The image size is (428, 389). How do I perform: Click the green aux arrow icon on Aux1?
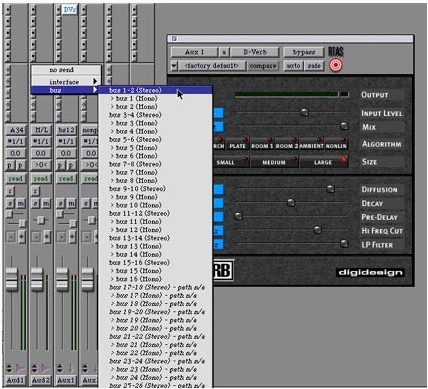coord(71,368)
